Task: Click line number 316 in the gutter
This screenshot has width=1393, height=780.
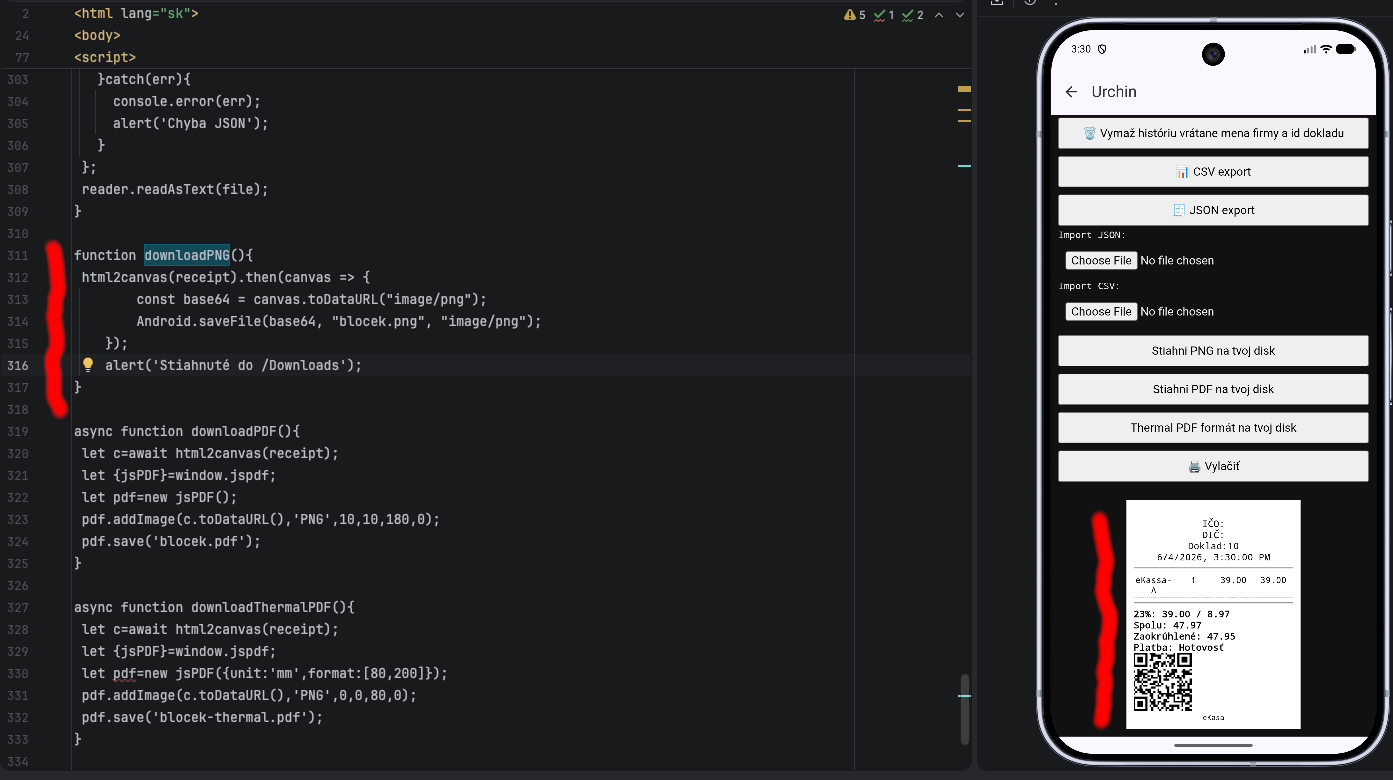Action: point(18,365)
